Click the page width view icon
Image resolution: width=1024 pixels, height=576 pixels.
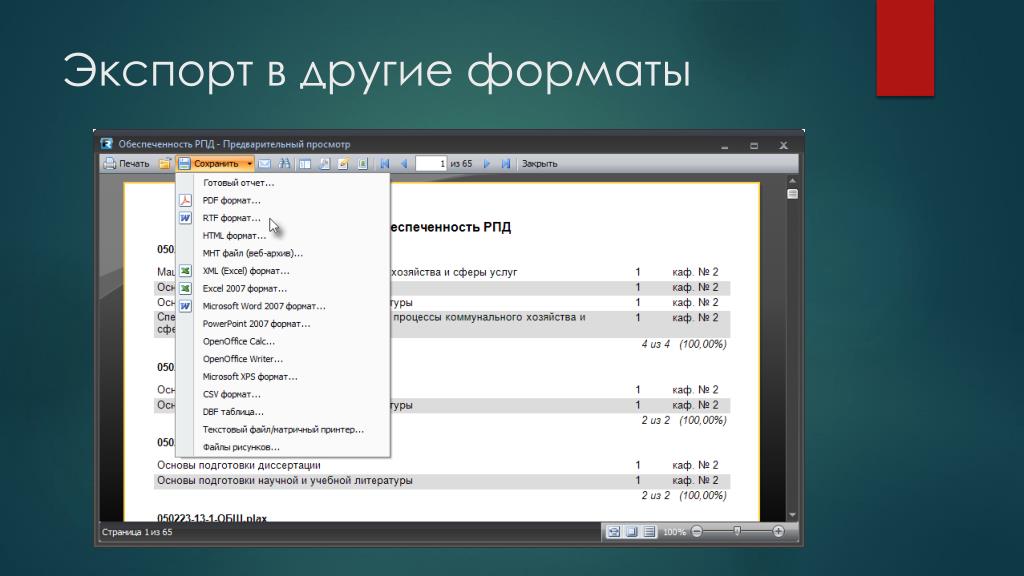tap(613, 532)
